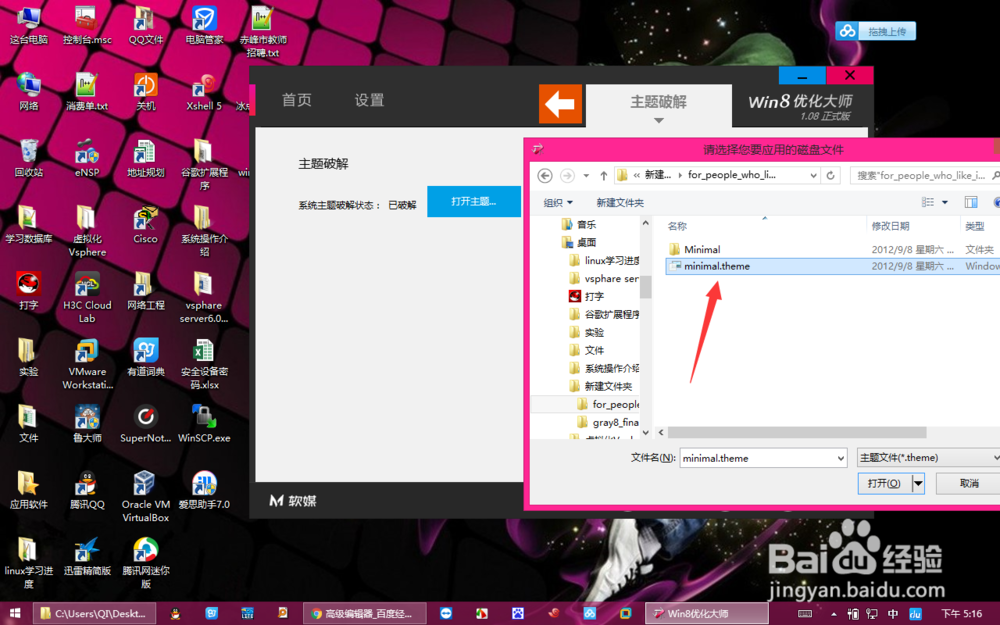Click the 拖拽上传 upload control
This screenshot has width=1000, height=625.
[x=875, y=30]
